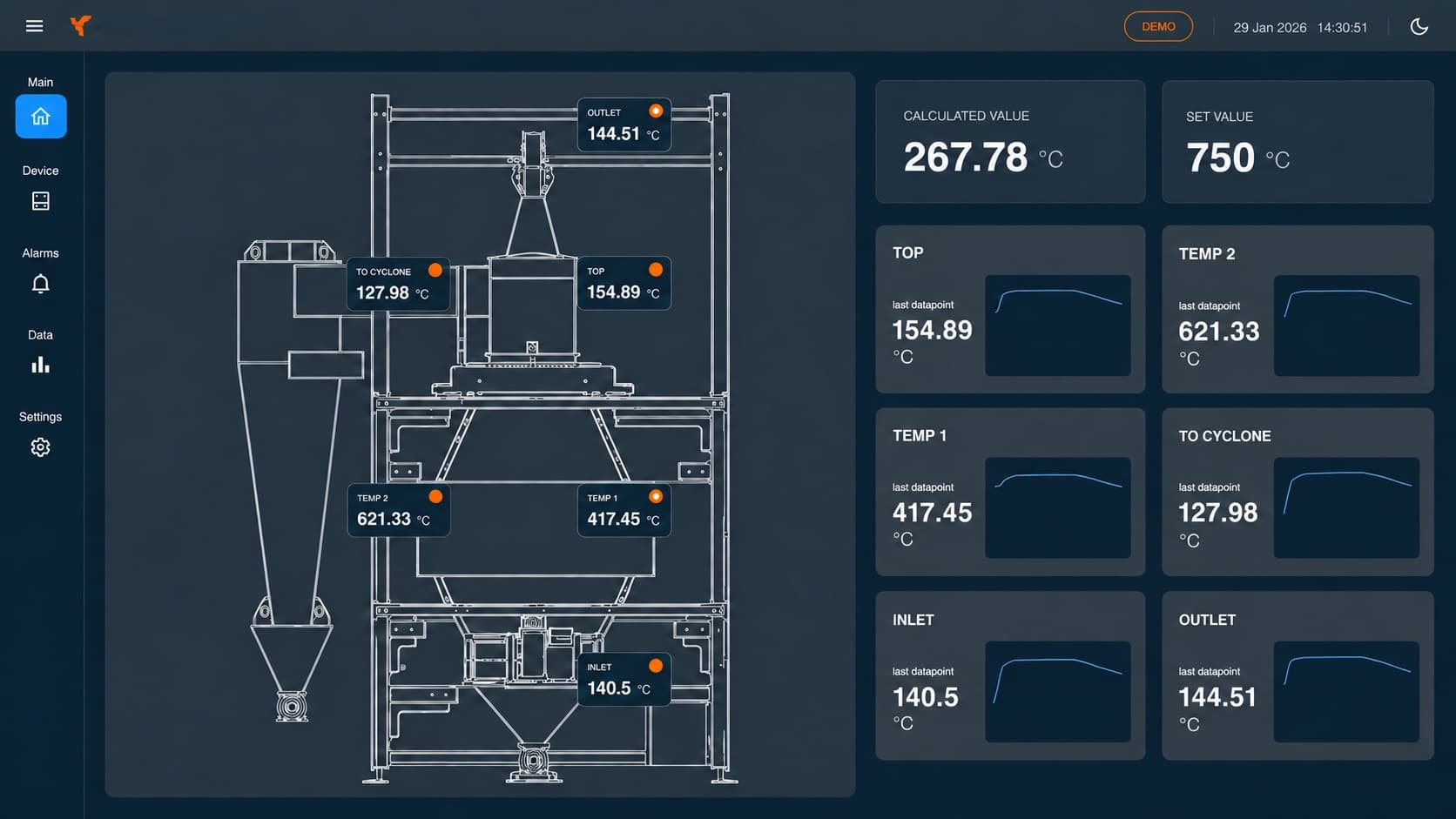This screenshot has height=819, width=1456.
Task: Click the 154.89 value in TOP card
Action: [x=932, y=331]
